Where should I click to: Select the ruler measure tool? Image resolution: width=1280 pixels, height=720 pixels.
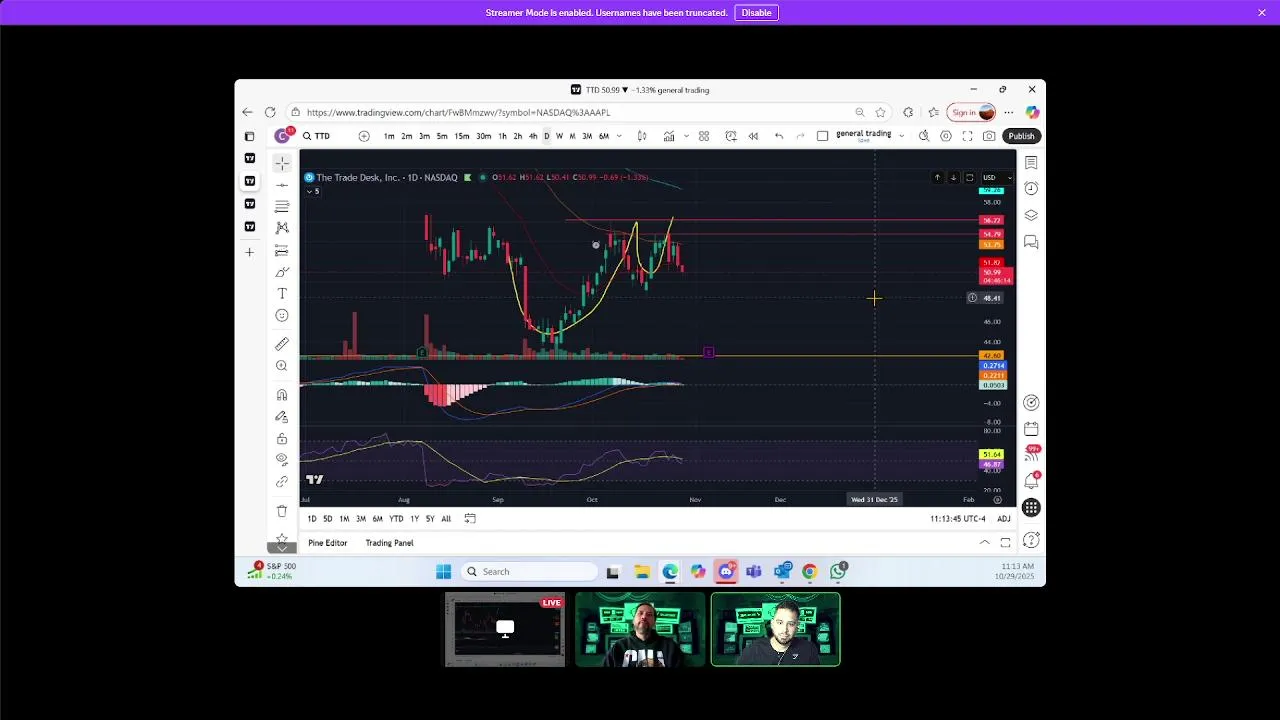pyautogui.click(x=282, y=344)
